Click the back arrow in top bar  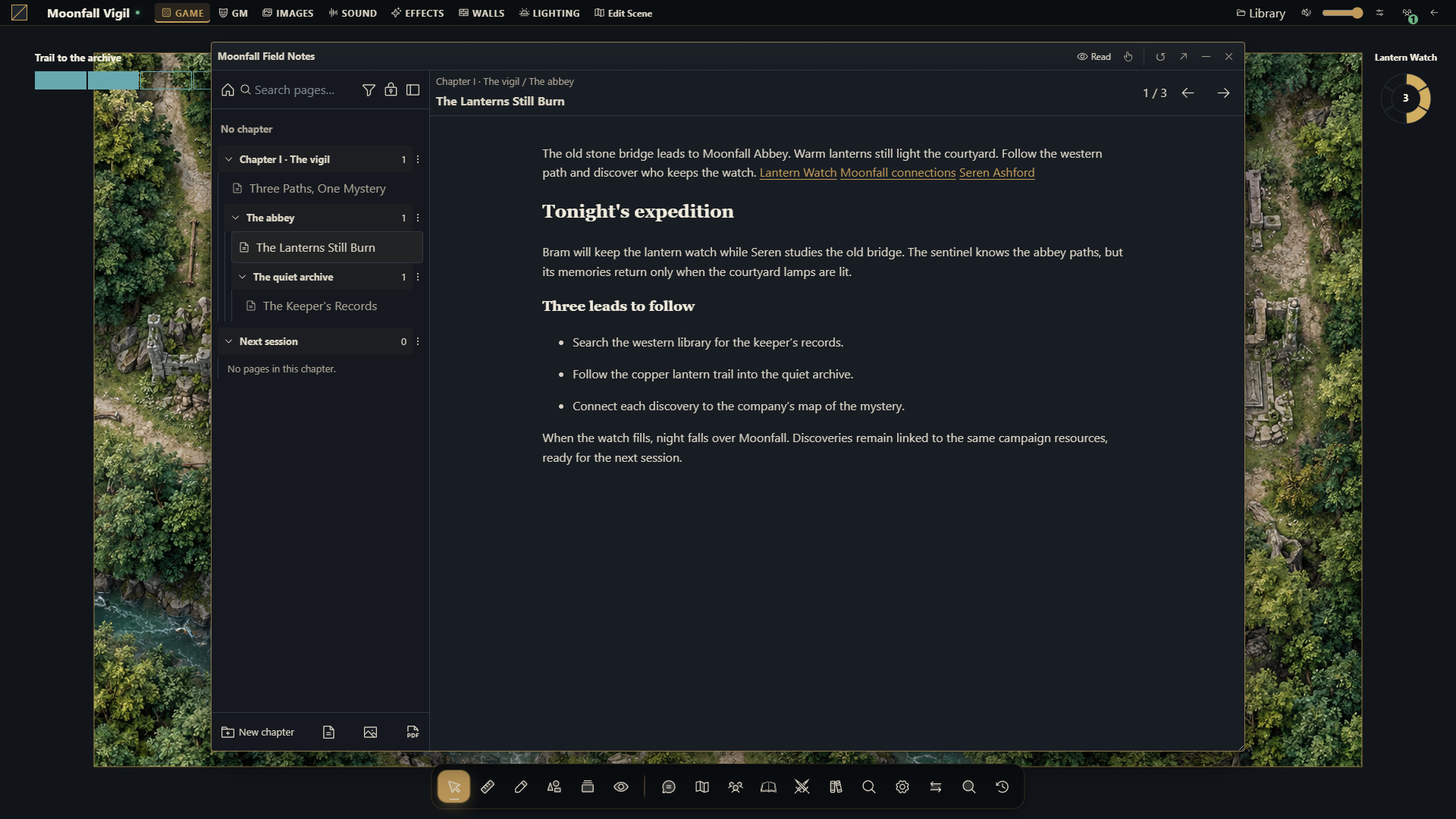pos(1434,13)
